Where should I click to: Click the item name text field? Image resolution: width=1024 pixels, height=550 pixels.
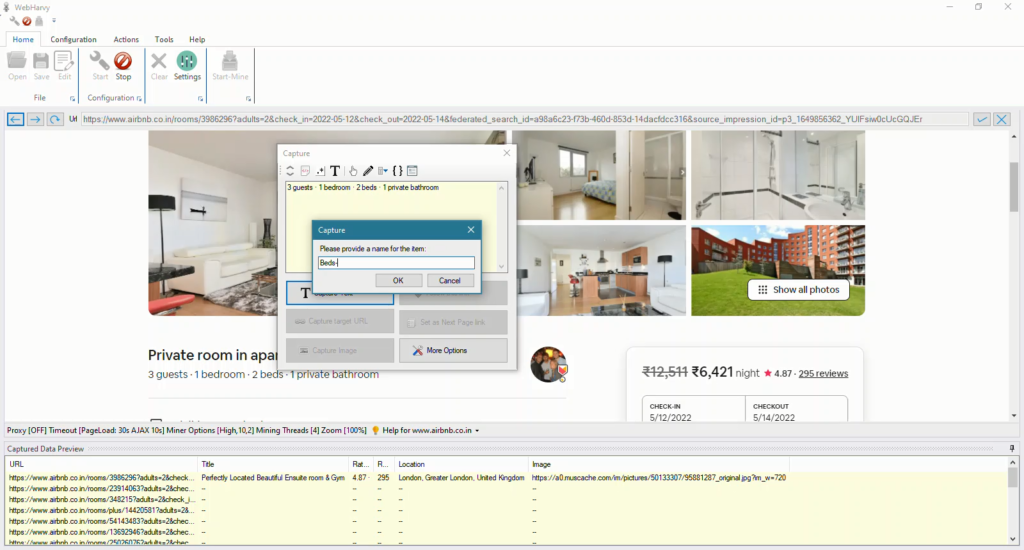pyautogui.click(x=396, y=263)
